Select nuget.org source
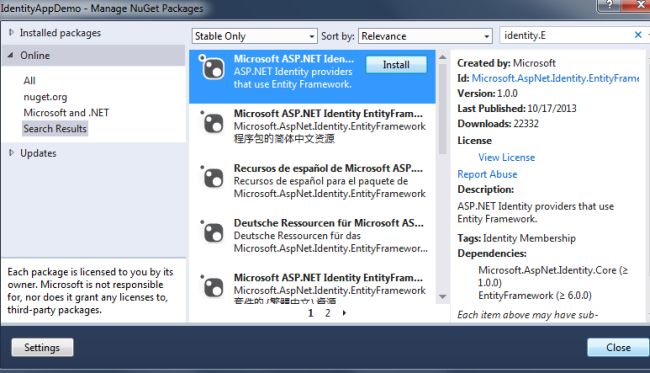The image size is (650, 373). point(45,97)
